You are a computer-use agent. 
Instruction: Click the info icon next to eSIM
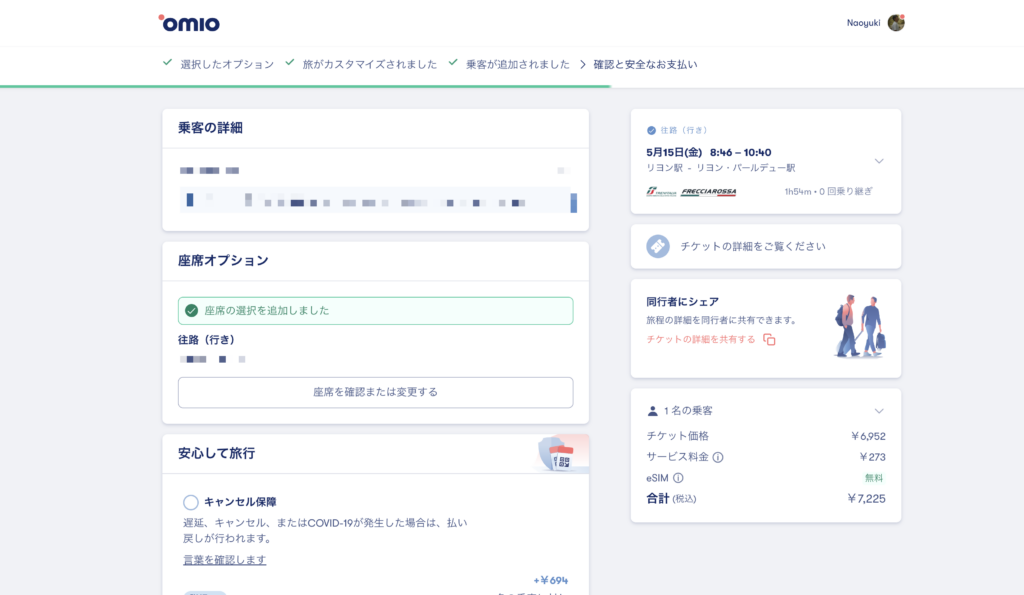pyautogui.click(x=679, y=478)
